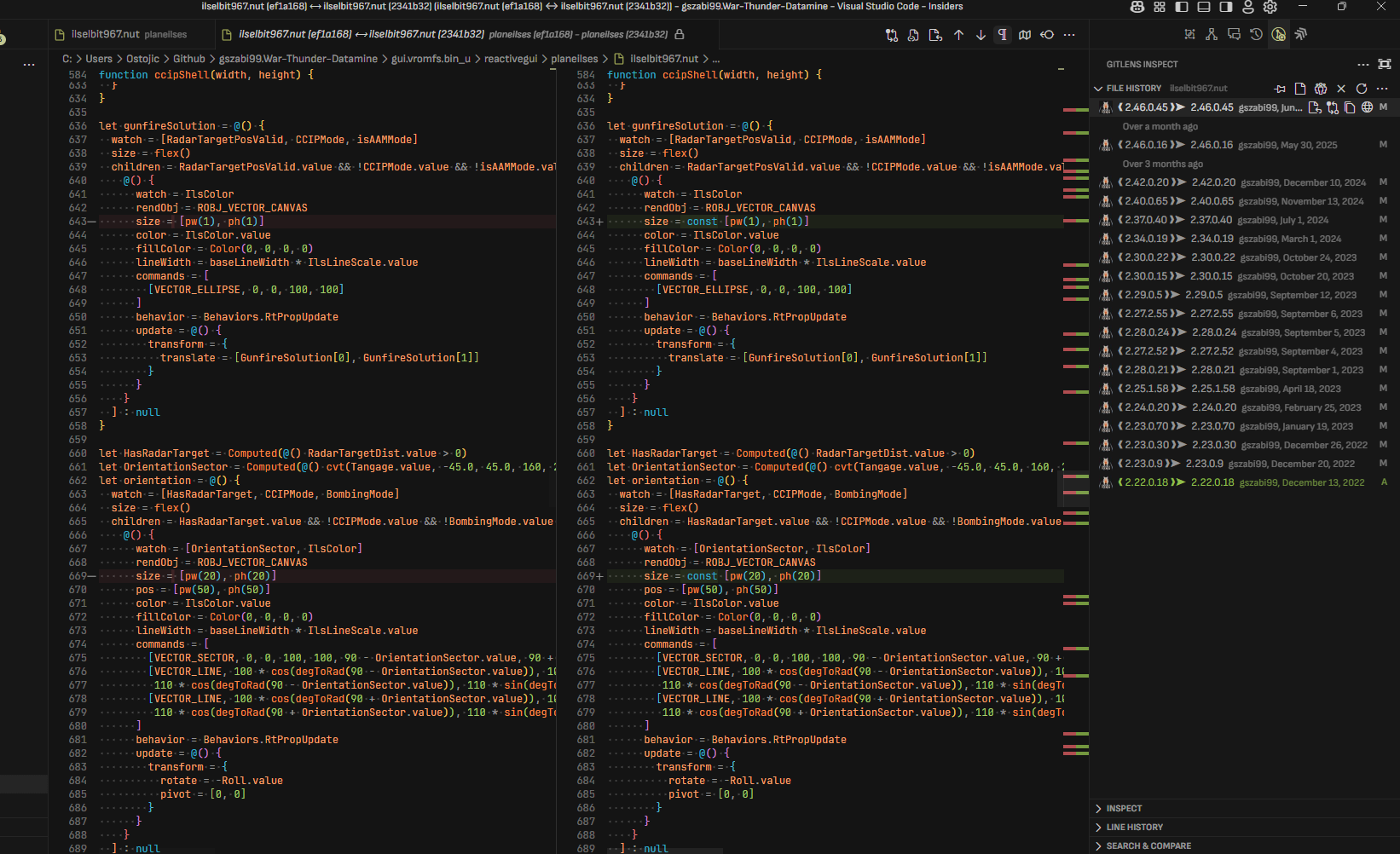Select commit 2.22.0.18 December 13, 2022
The image size is (1400, 854).
(1245, 482)
